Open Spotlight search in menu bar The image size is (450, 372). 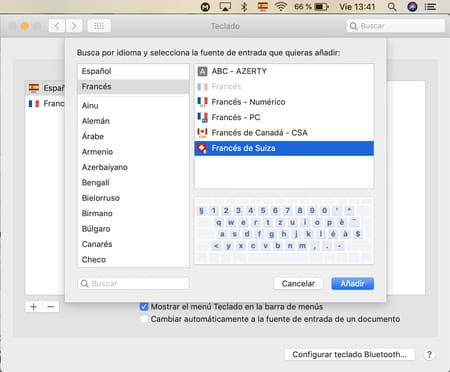click(392, 7)
